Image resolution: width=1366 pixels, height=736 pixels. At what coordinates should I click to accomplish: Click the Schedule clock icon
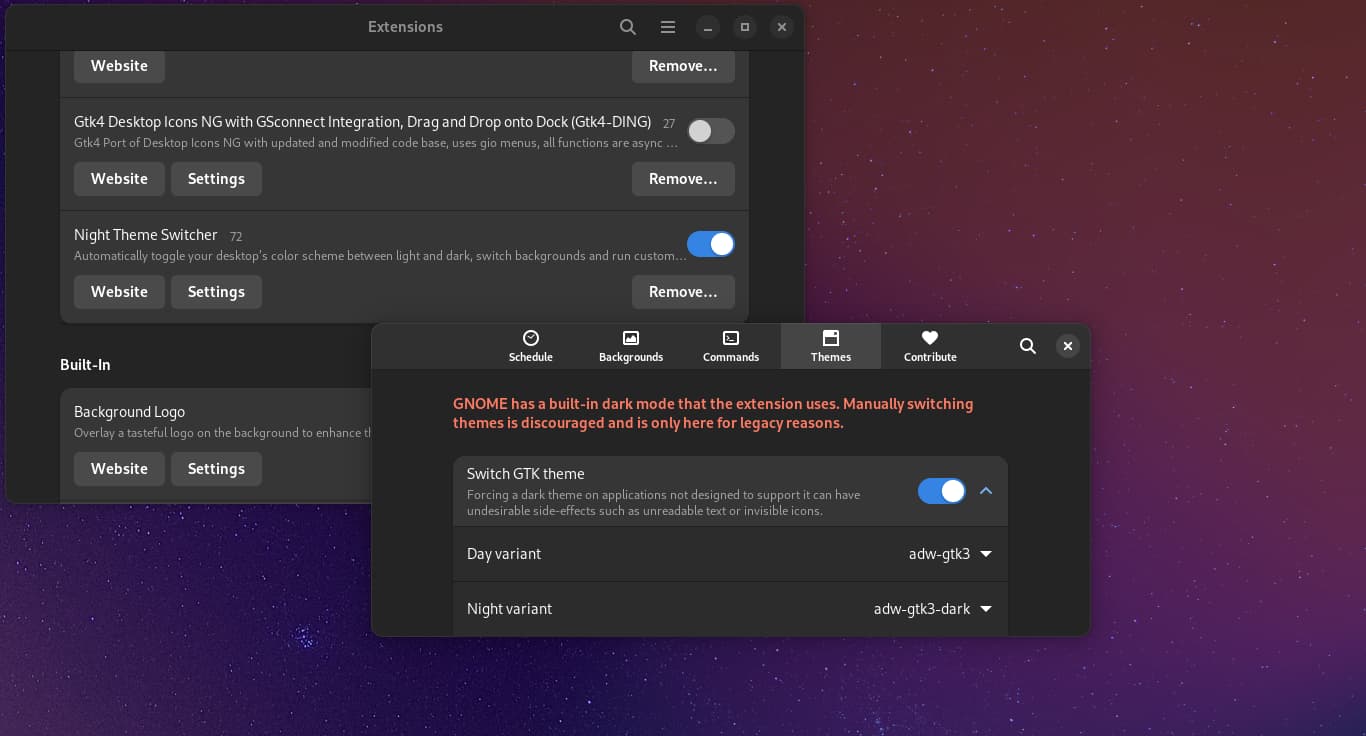click(531, 338)
